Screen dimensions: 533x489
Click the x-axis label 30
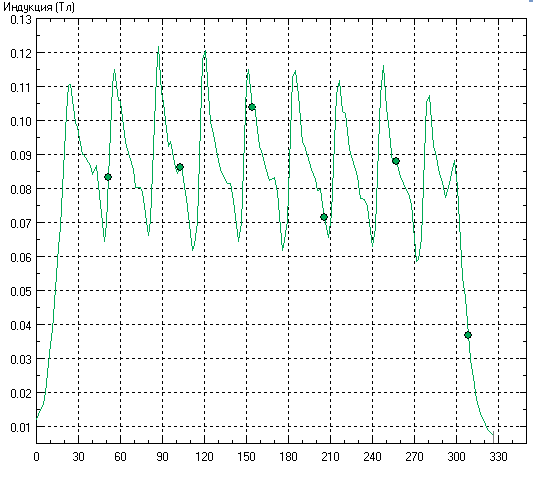(x=79, y=457)
